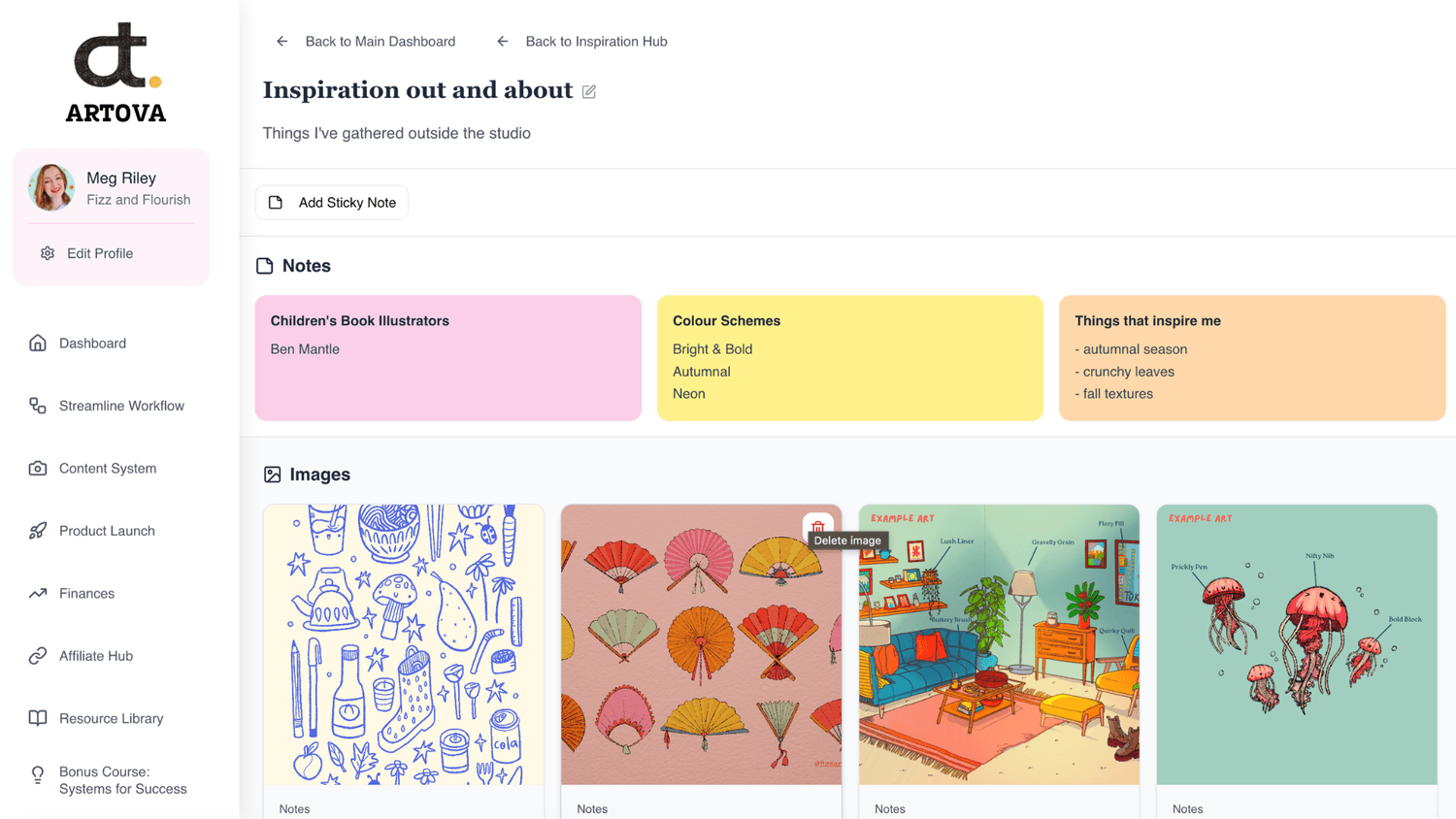
Task: Click the Product Launch rocket icon
Action: tap(38, 531)
